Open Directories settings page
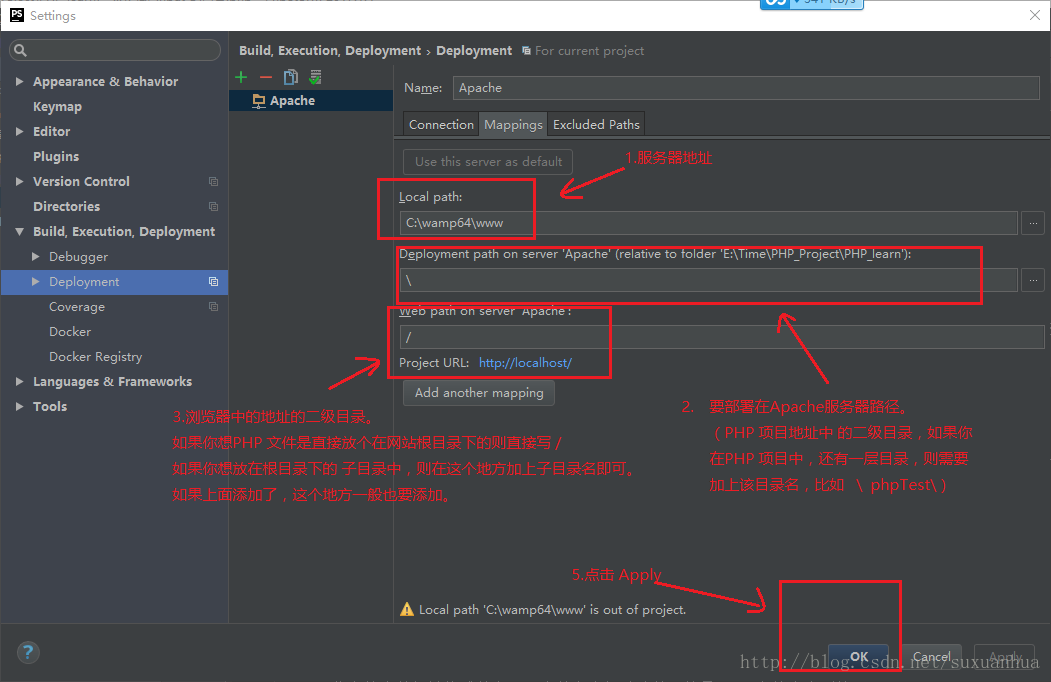This screenshot has width=1051, height=682. (66, 207)
